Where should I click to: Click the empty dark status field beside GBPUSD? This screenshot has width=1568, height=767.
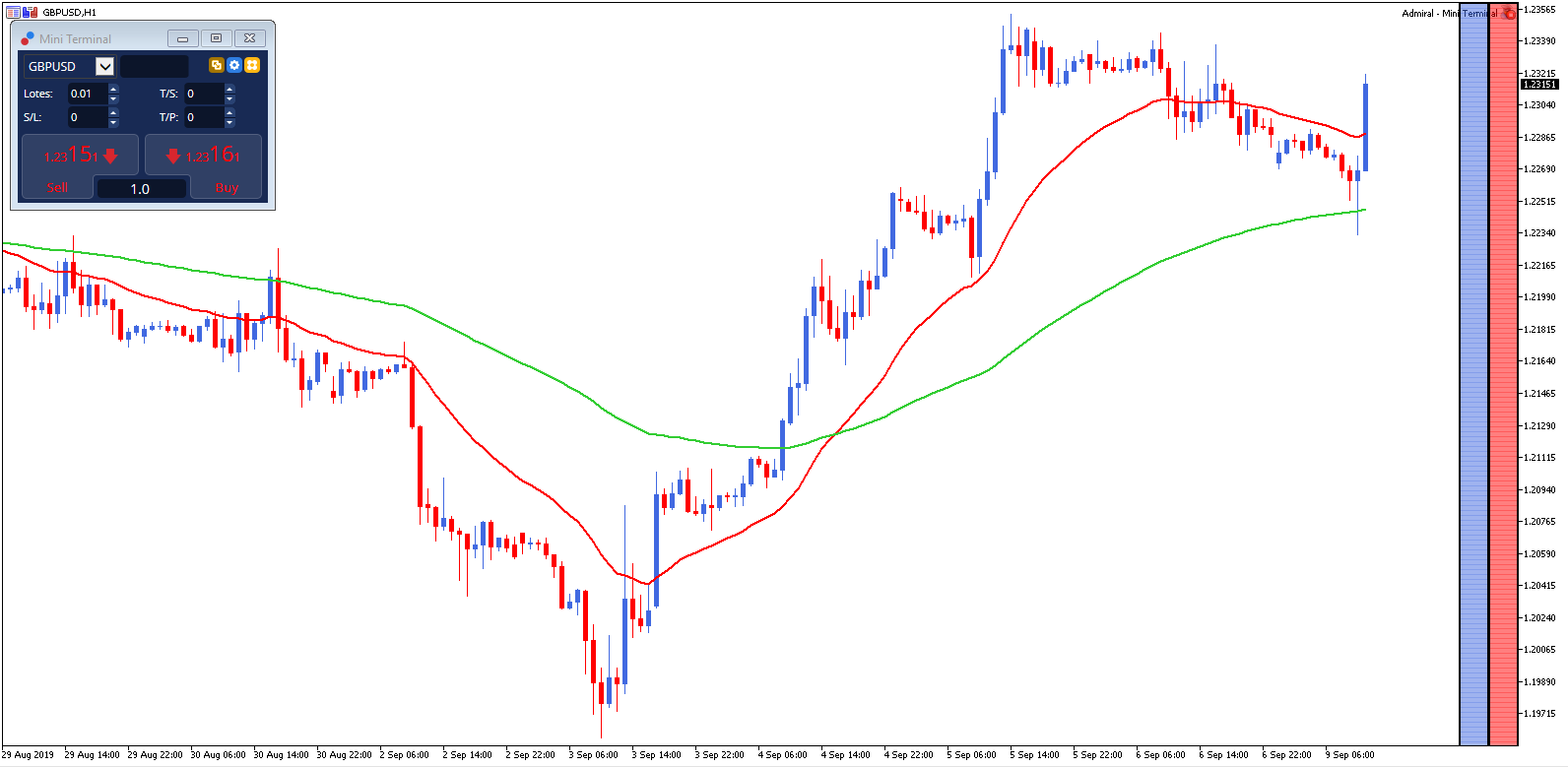click(x=154, y=66)
